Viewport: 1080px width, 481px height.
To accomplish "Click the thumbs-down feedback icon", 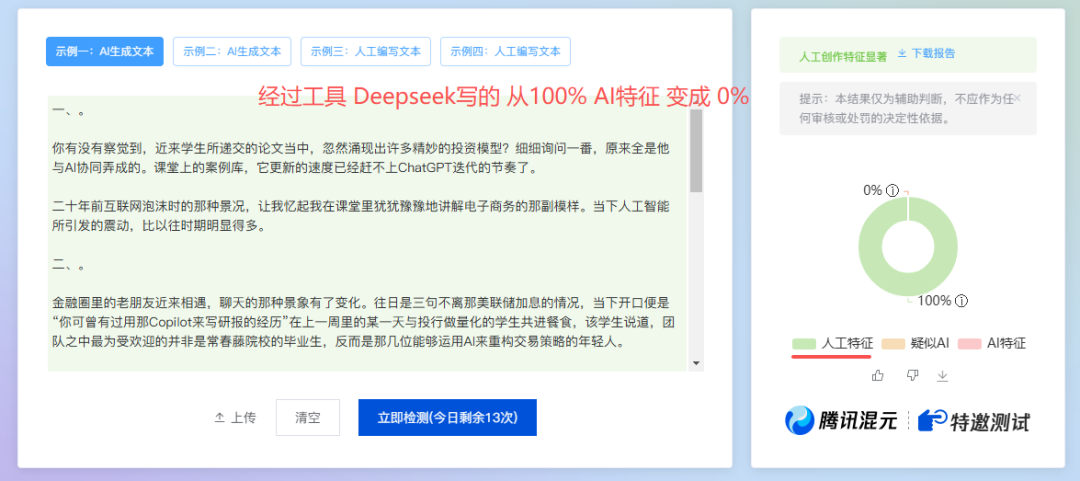I will pos(913,376).
